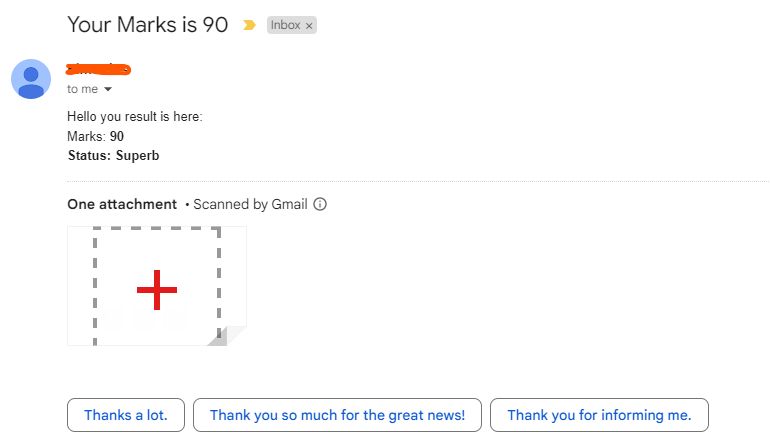Screen dimensions: 770x443
Task: Click the redacted sender name
Action: point(99,69)
